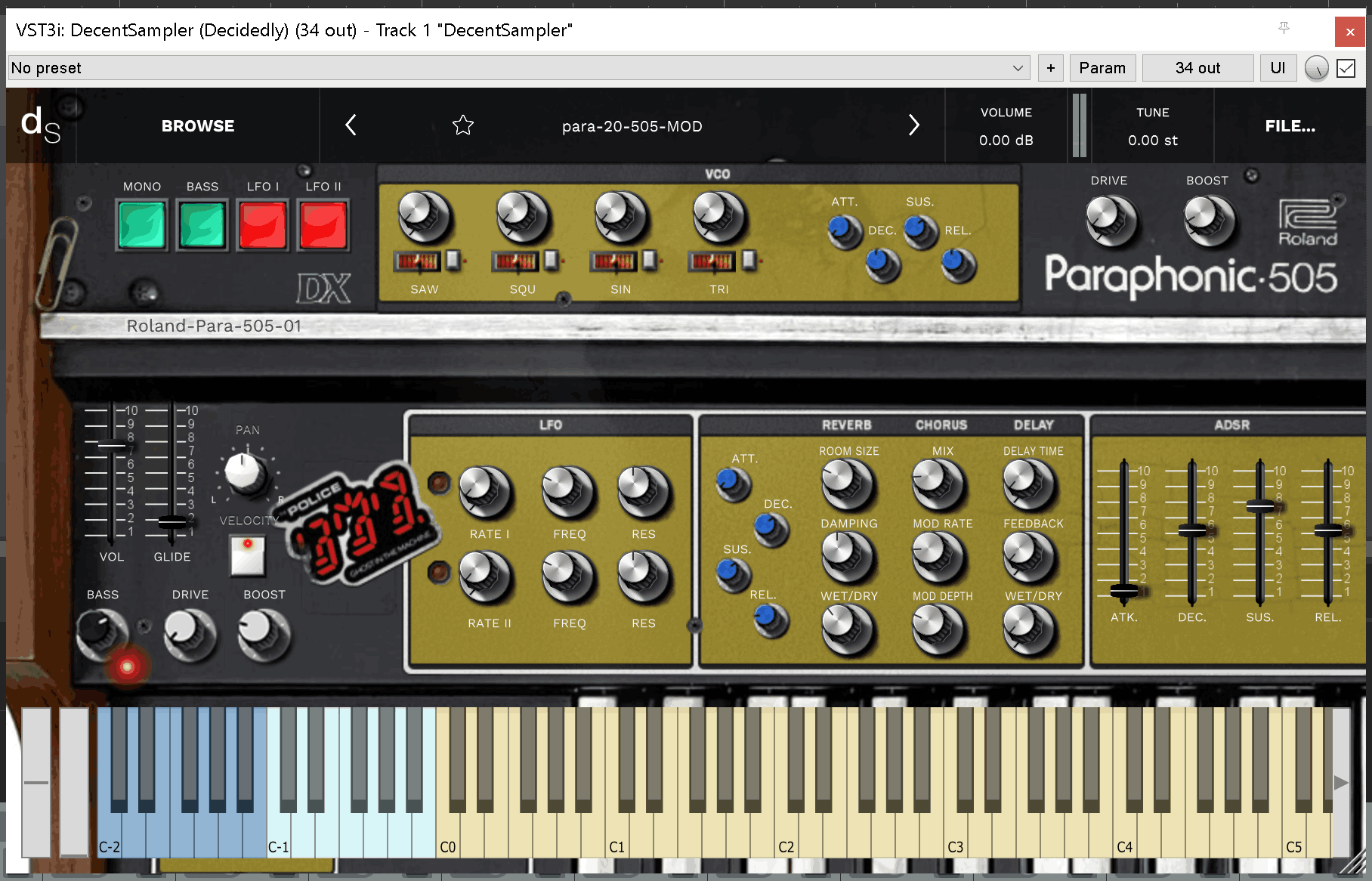Click the TRI mini level slider
1372x881 pixels.
711,261
